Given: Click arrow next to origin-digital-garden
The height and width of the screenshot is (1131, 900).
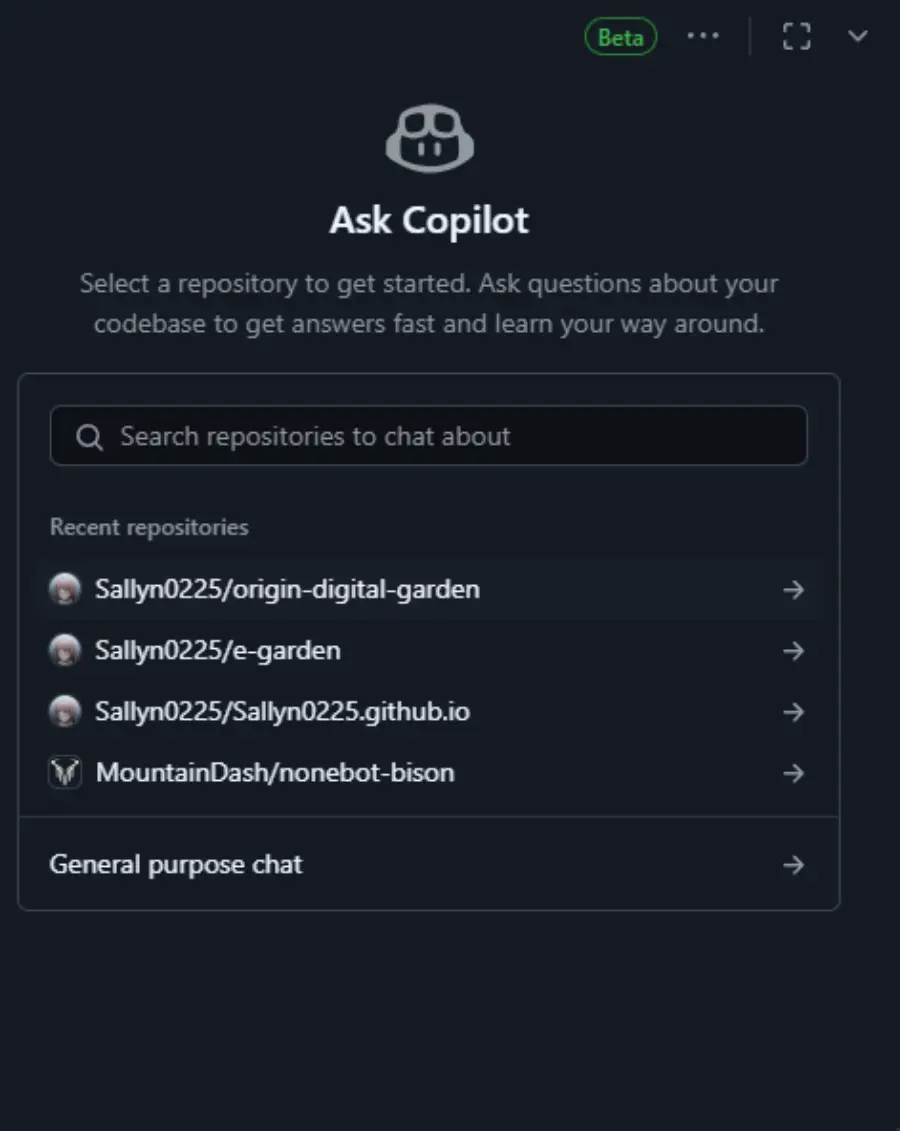Looking at the screenshot, I should pyautogui.click(x=793, y=590).
